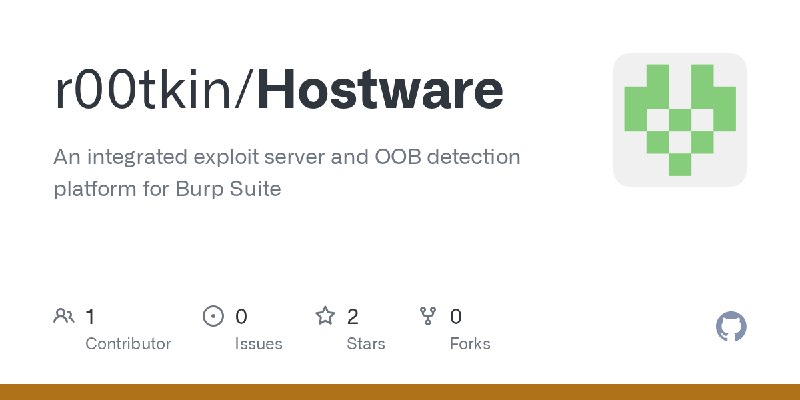The height and width of the screenshot is (400, 800).
Task: Click the issues circle icon
Action: 213,316
